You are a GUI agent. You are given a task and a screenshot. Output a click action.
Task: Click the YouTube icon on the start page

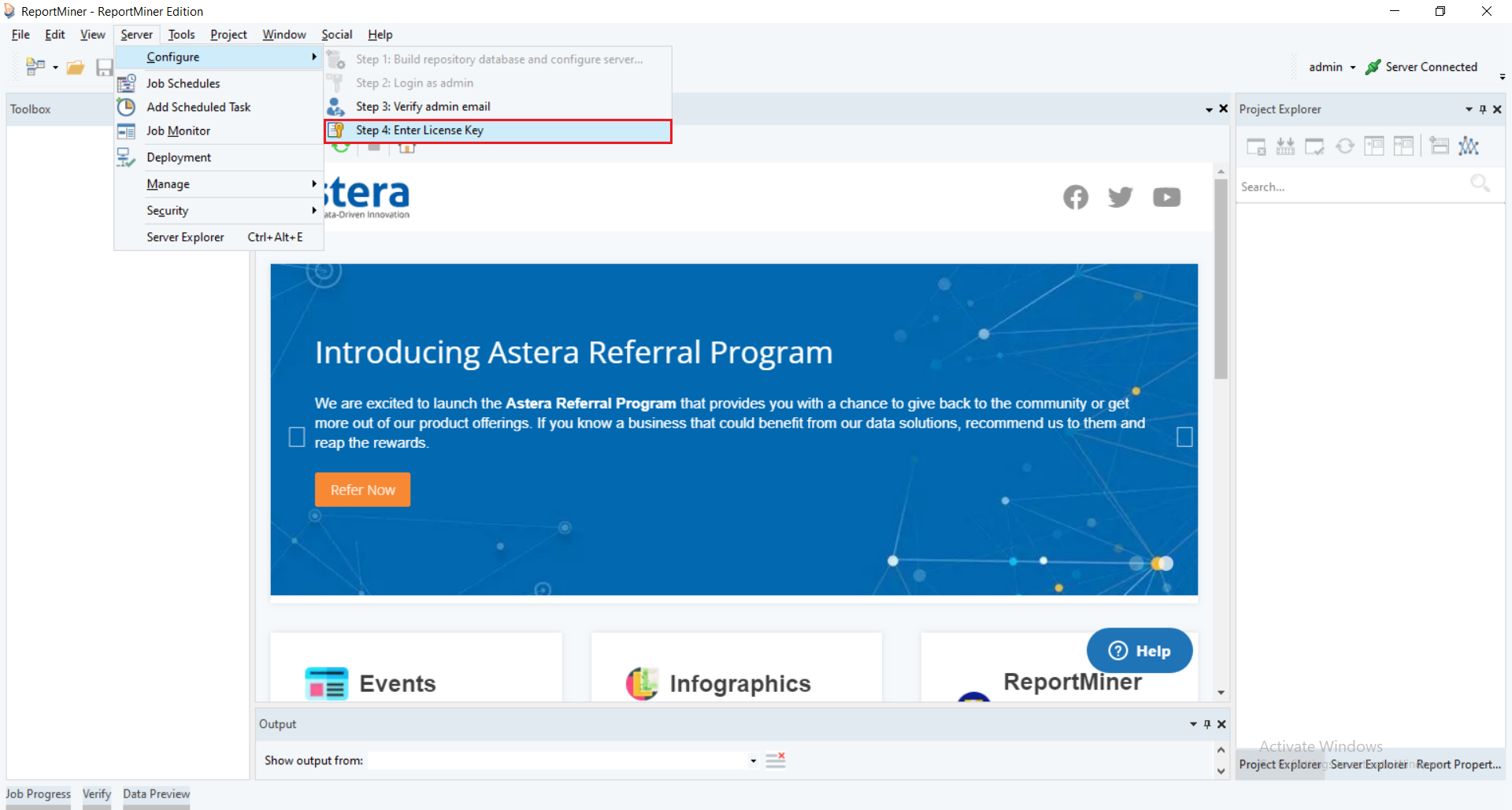pos(1166,197)
